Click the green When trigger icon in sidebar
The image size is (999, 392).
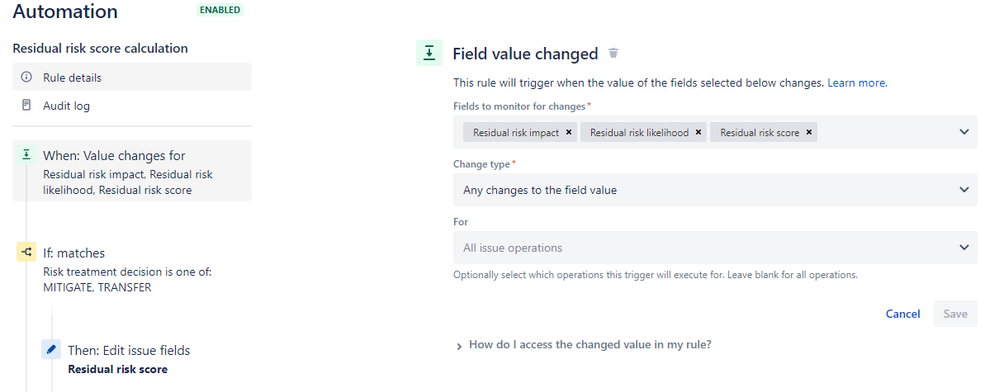(x=26, y=154)
